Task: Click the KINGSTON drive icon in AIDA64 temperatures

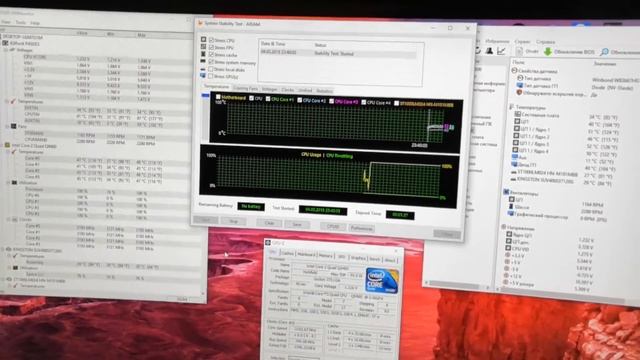Action: coord(513,179)
